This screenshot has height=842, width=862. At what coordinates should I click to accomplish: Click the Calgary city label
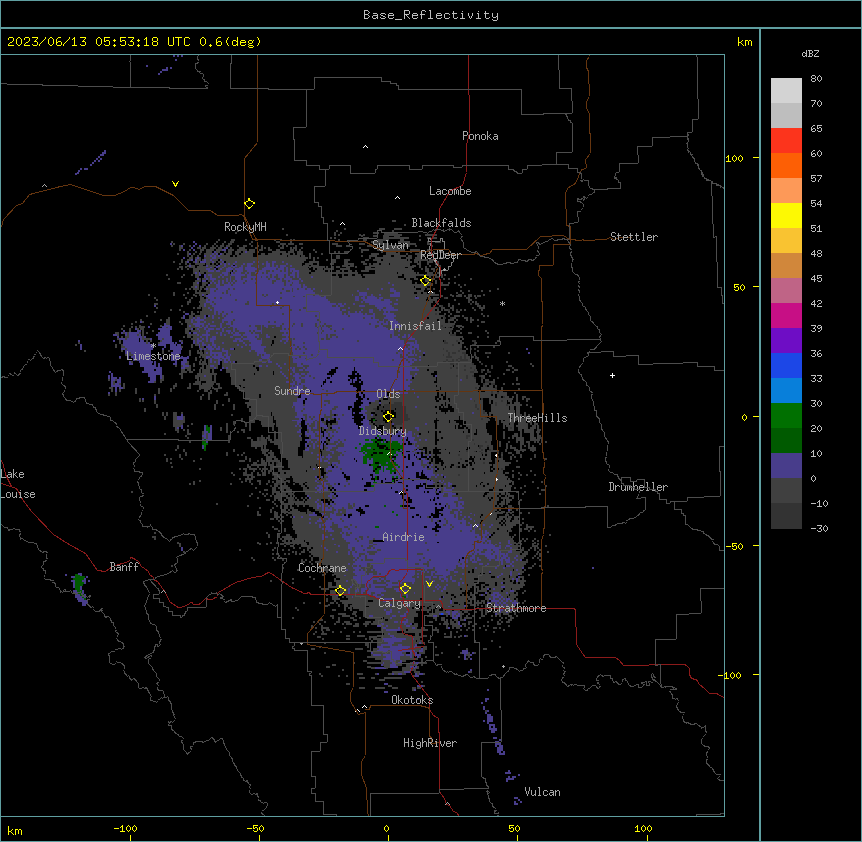[x=399, y=603]
